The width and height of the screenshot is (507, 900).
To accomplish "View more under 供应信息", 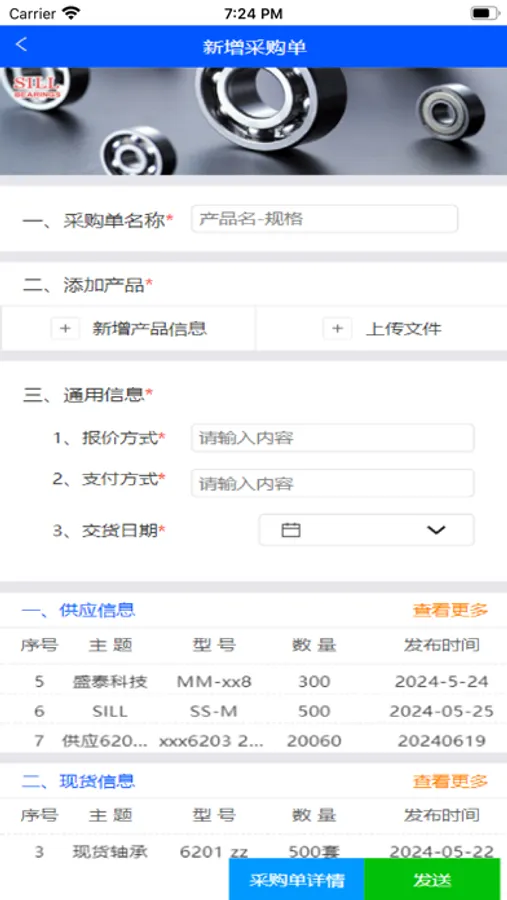I will tap(450, 610).
